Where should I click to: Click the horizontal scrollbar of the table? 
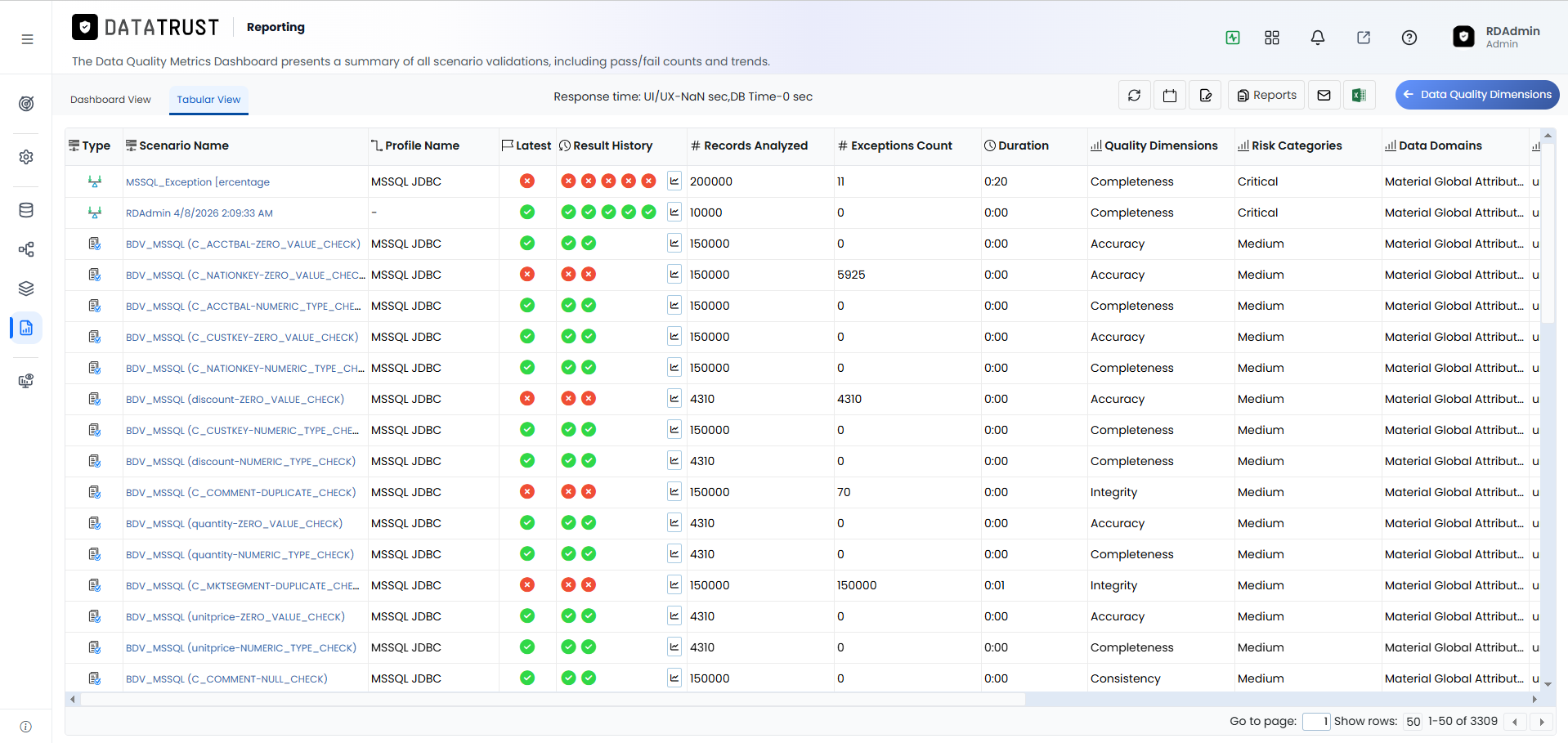tap(553, 699)
